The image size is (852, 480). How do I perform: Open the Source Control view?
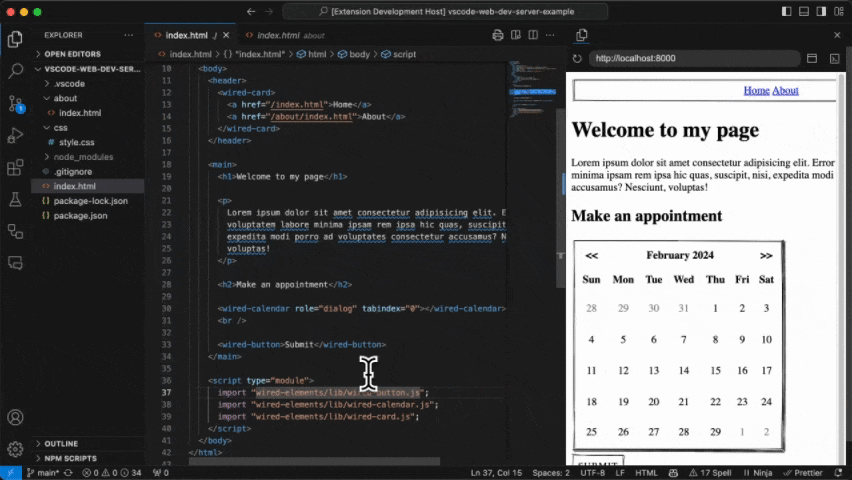pyautogui.click(x=15, y=103)
